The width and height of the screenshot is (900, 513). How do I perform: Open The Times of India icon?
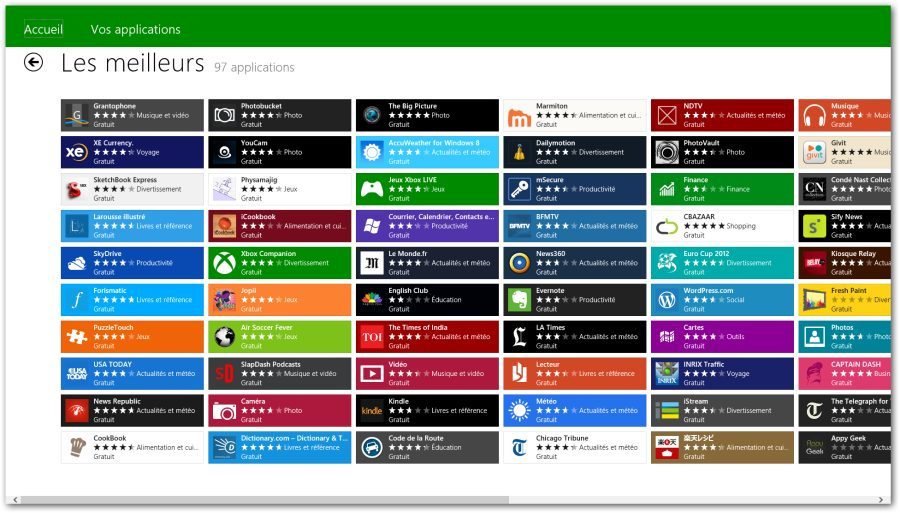coord(371,337)
